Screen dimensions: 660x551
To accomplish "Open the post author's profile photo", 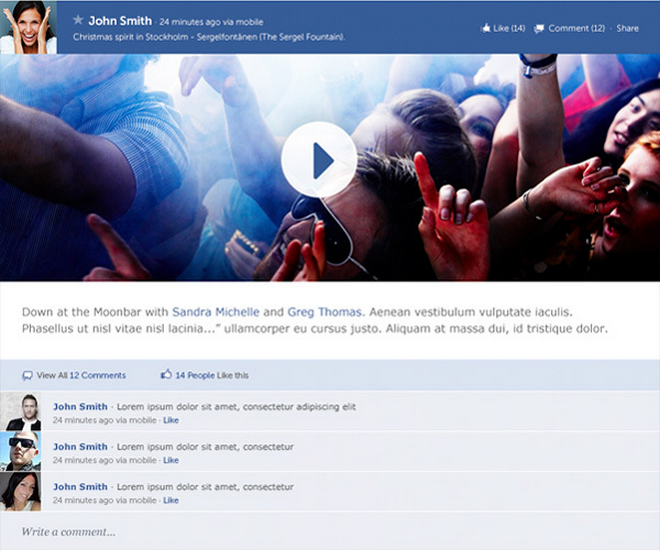I will pos(28,27).
